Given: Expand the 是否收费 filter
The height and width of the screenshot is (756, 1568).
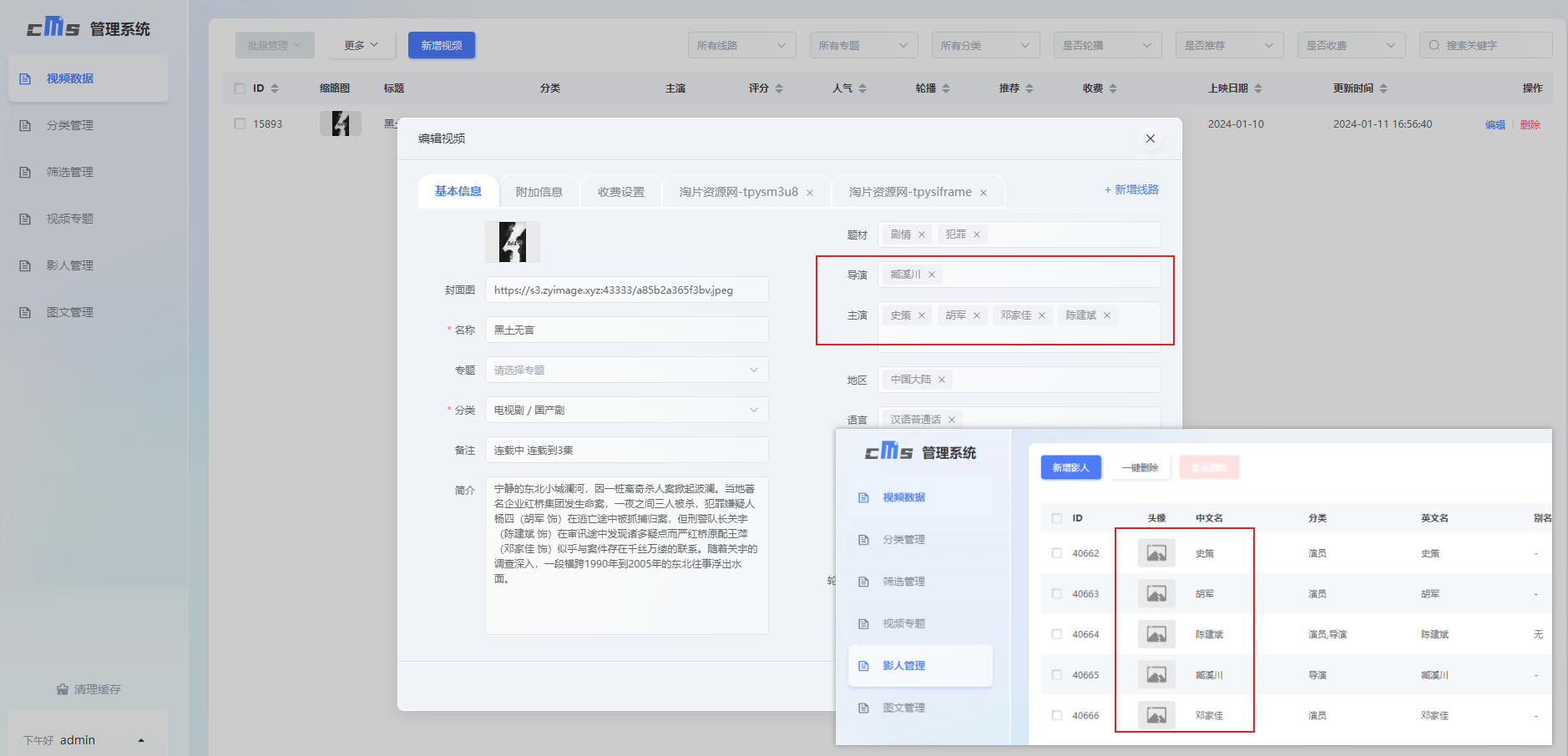Looking at the screenshot, I should point(1352,45).
